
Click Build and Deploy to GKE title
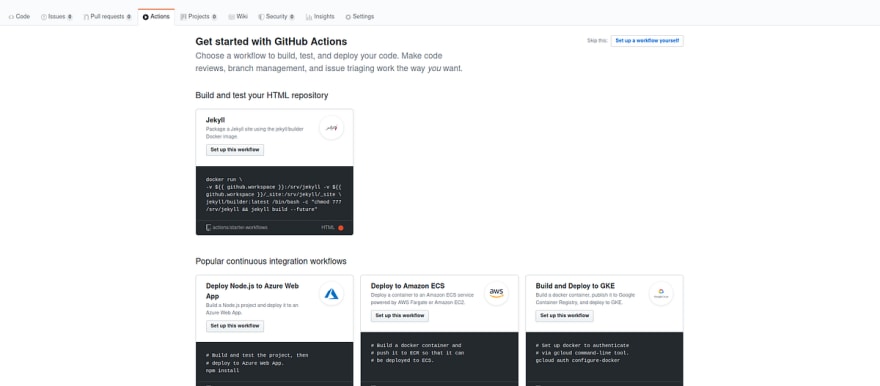point(575,286)
